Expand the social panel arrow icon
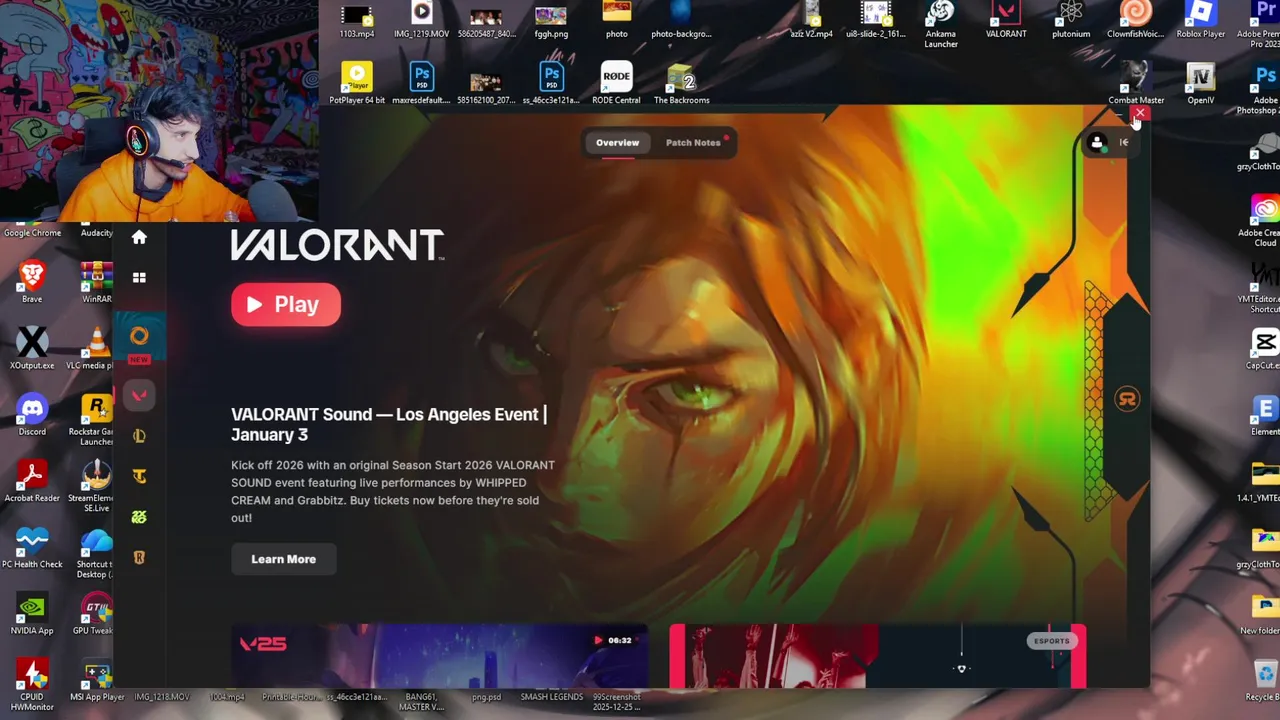 1124,143
